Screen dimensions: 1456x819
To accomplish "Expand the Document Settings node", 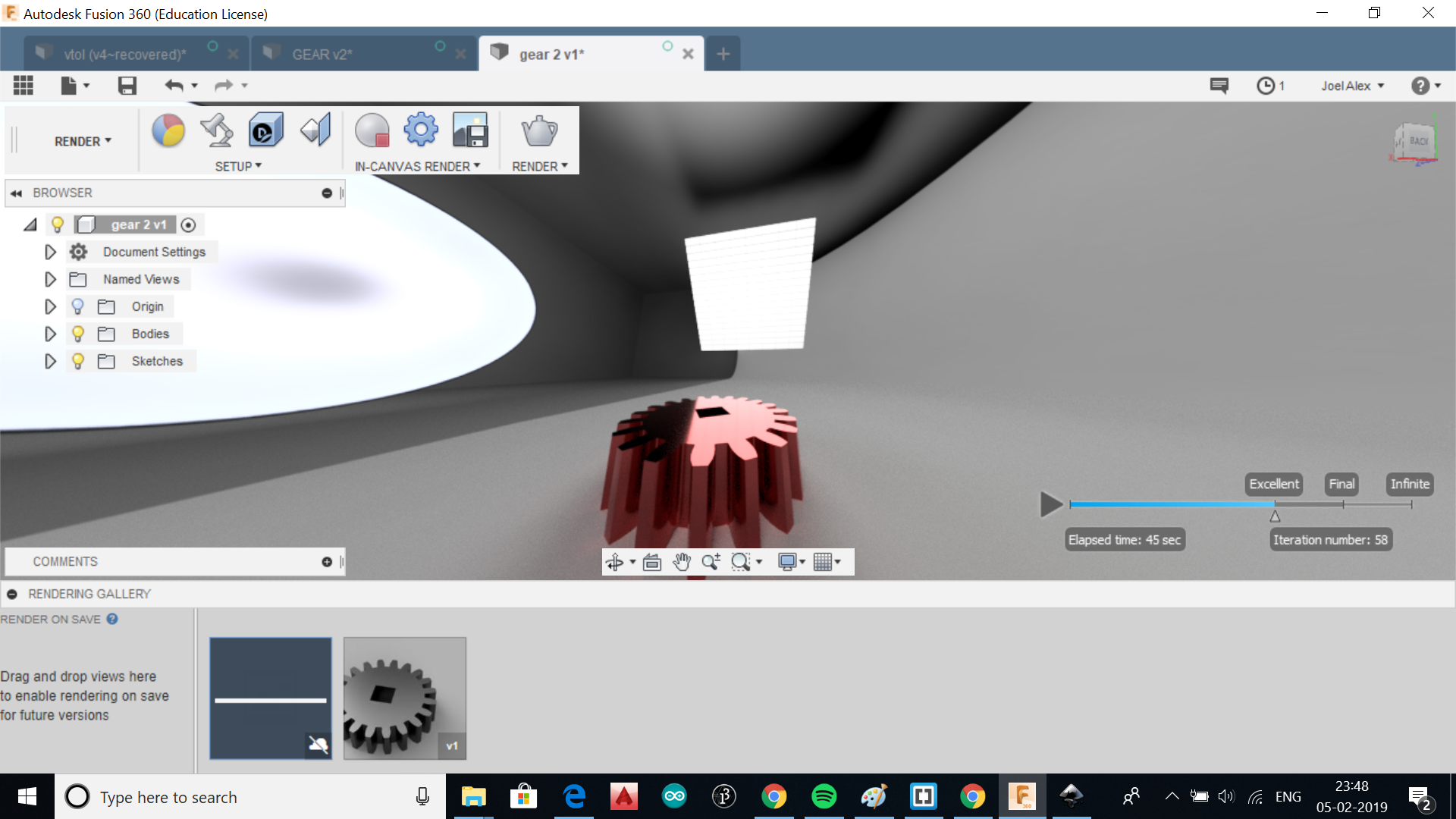I will (x=50, y=252).
